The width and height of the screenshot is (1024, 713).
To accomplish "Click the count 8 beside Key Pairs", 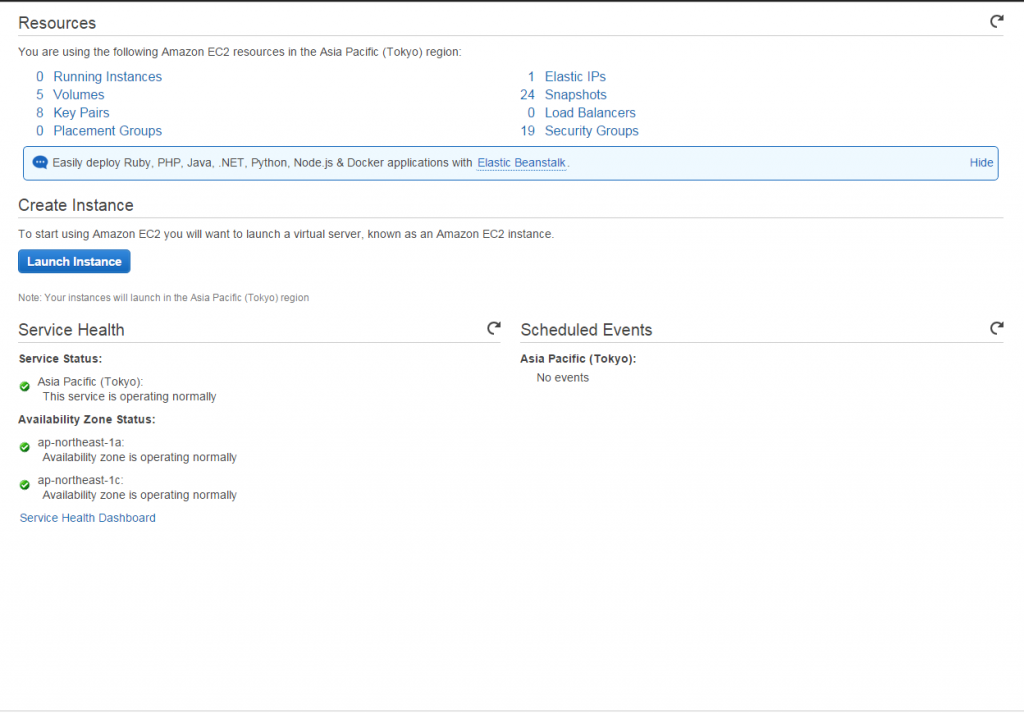I will 40,113.
